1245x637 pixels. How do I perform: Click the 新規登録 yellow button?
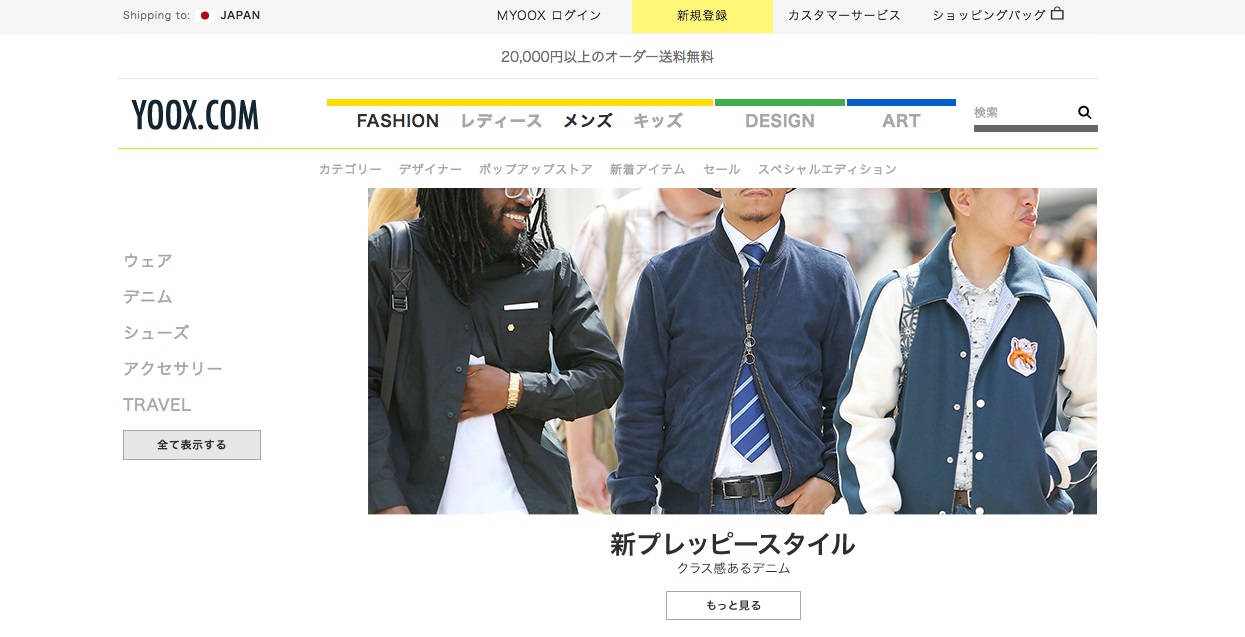click(702, 16)
